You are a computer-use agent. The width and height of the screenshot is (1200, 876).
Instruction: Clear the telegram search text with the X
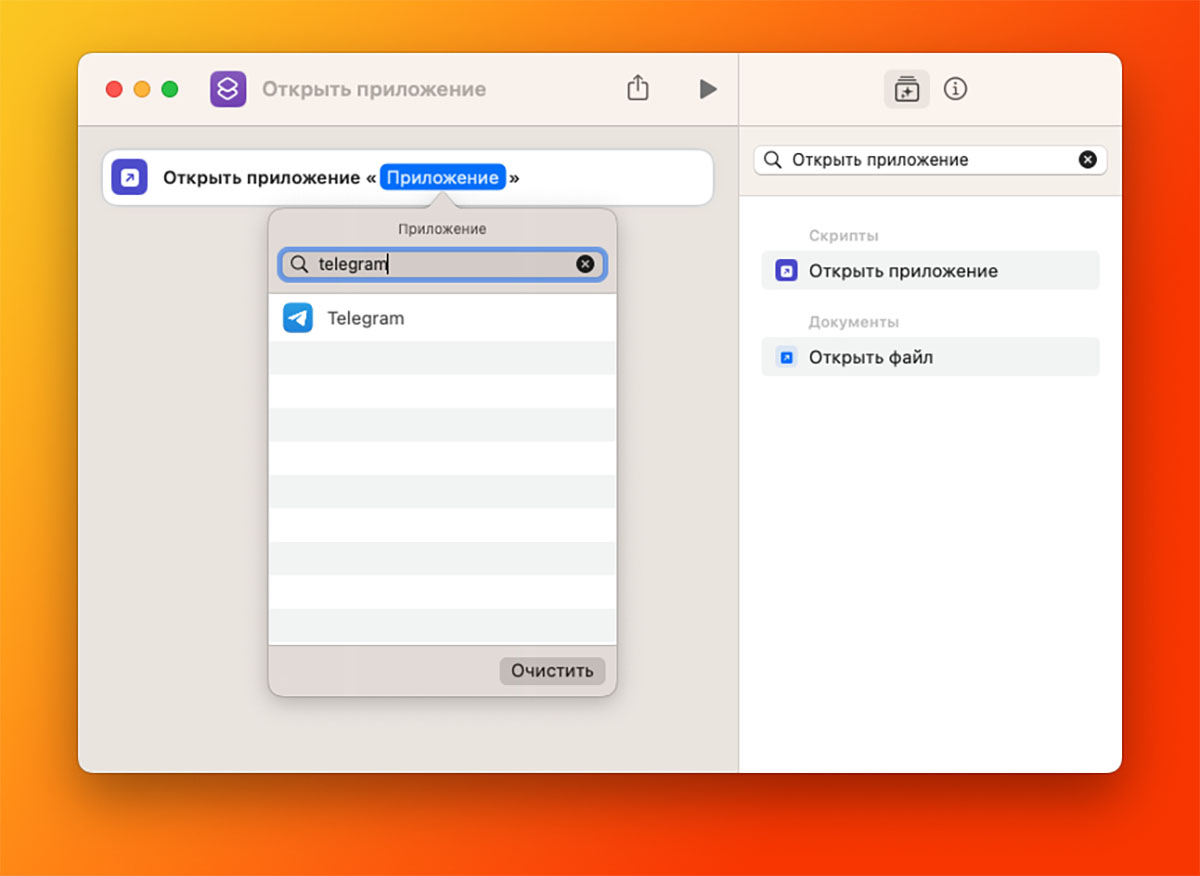coord(585,263)
